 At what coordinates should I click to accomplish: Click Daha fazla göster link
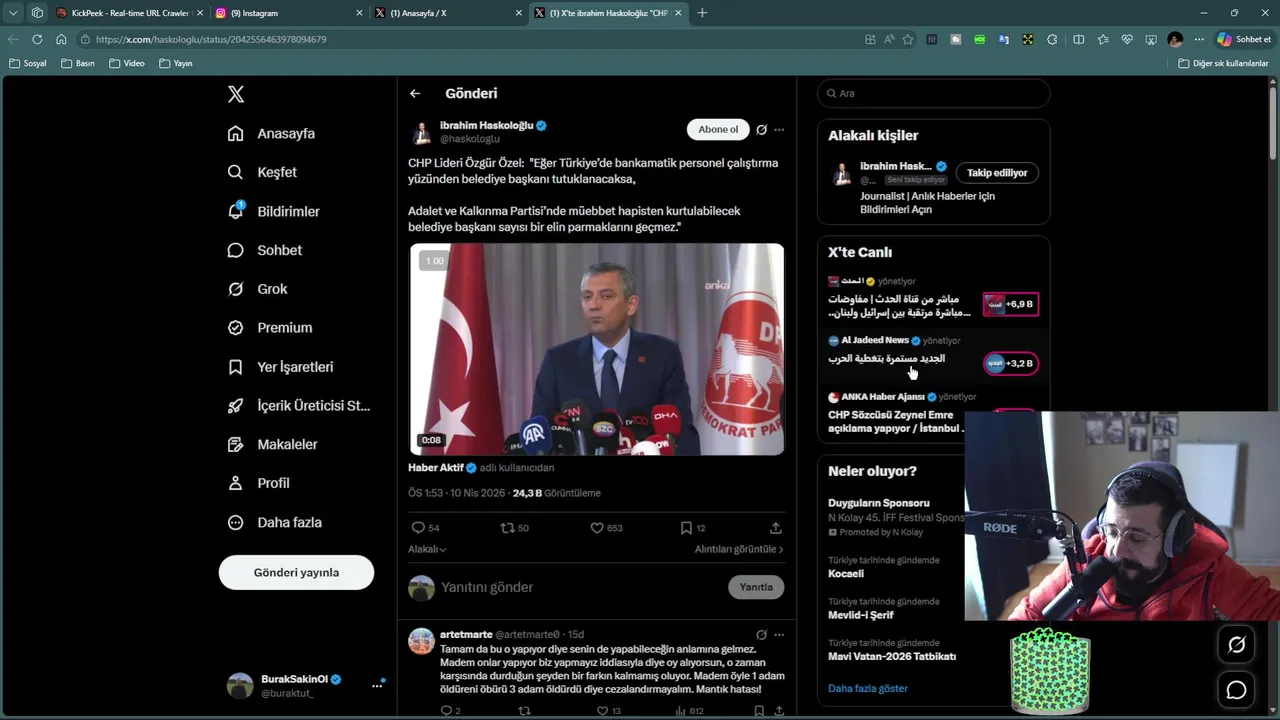tap(868, 688)
